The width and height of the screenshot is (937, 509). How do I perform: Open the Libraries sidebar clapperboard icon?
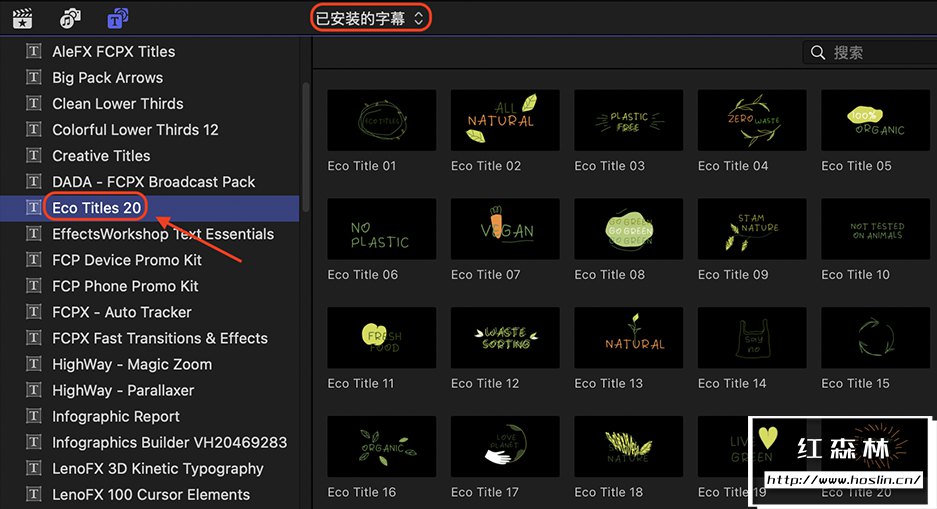pyautogui.click(x=22, y=19)
